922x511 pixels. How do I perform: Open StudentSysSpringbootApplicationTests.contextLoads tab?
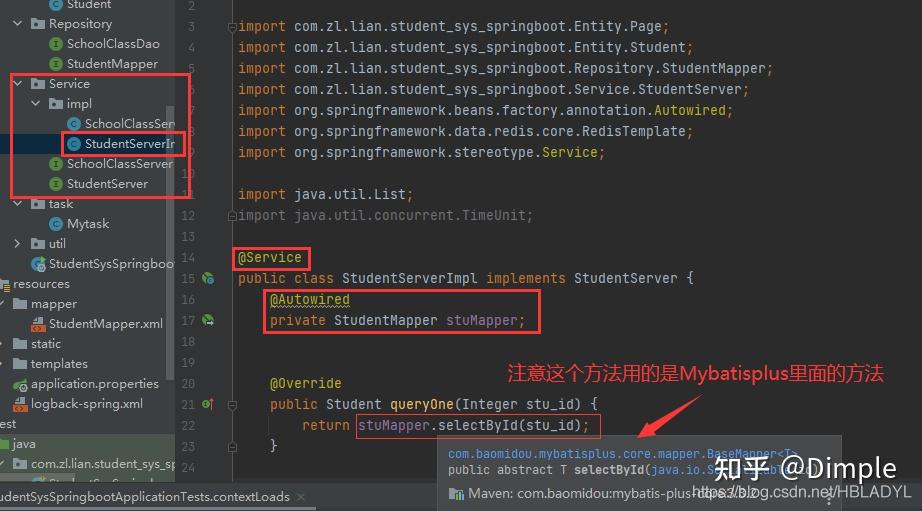(x=145, y=497)
